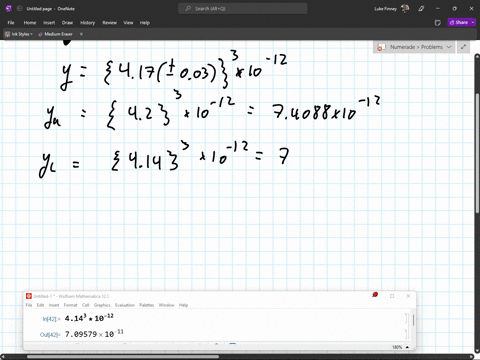Open the View tab in OneNote

128,23
